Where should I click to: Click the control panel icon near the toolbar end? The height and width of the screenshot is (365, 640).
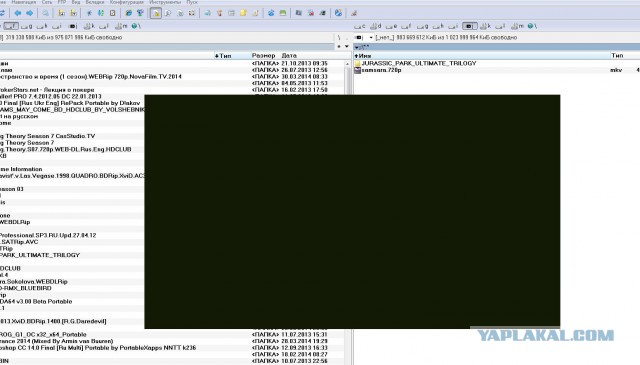click(338, 13)
